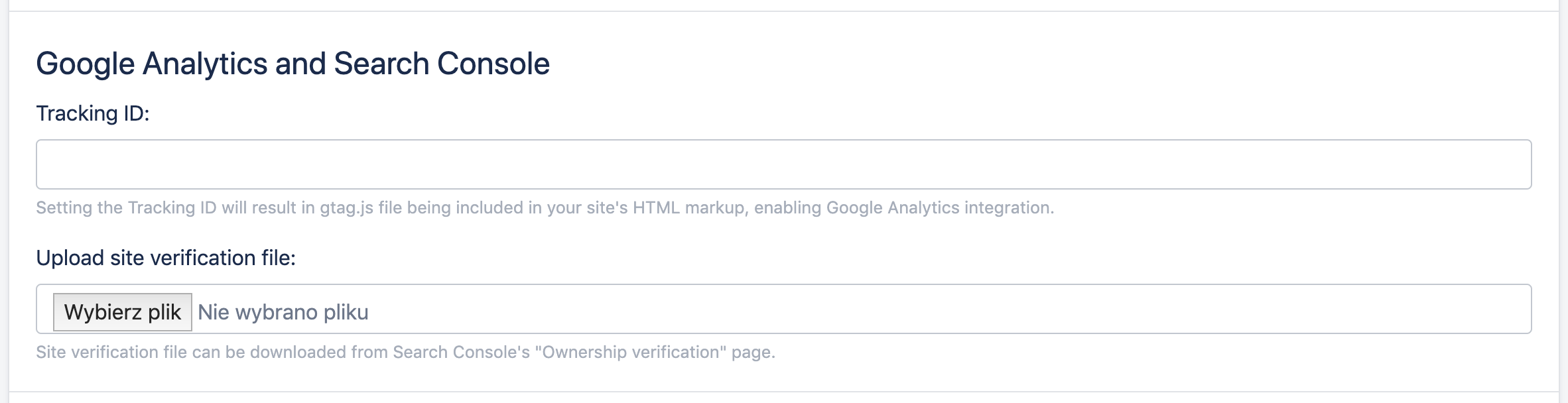Click the "Tracking ID:" field label
Viewport: 1568px width, 403px height.
point(93,114)
